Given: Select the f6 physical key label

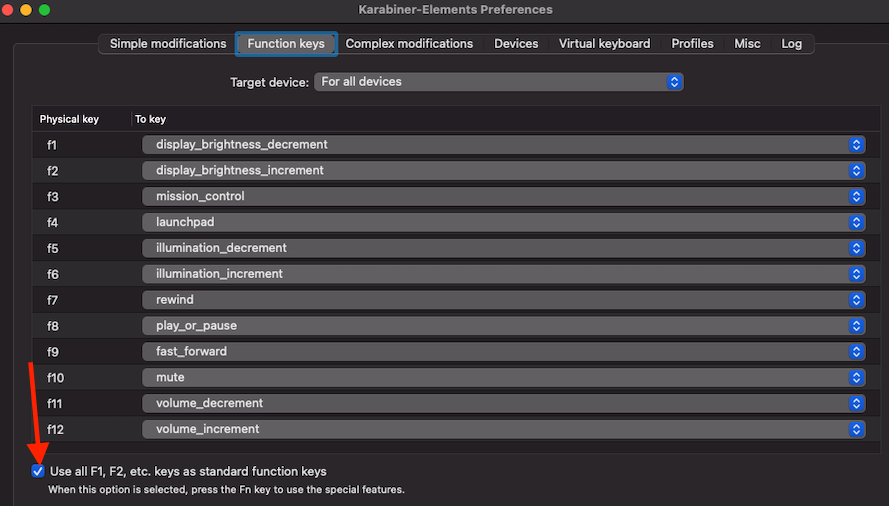Looking at the screenshot, I should point(52,275).
